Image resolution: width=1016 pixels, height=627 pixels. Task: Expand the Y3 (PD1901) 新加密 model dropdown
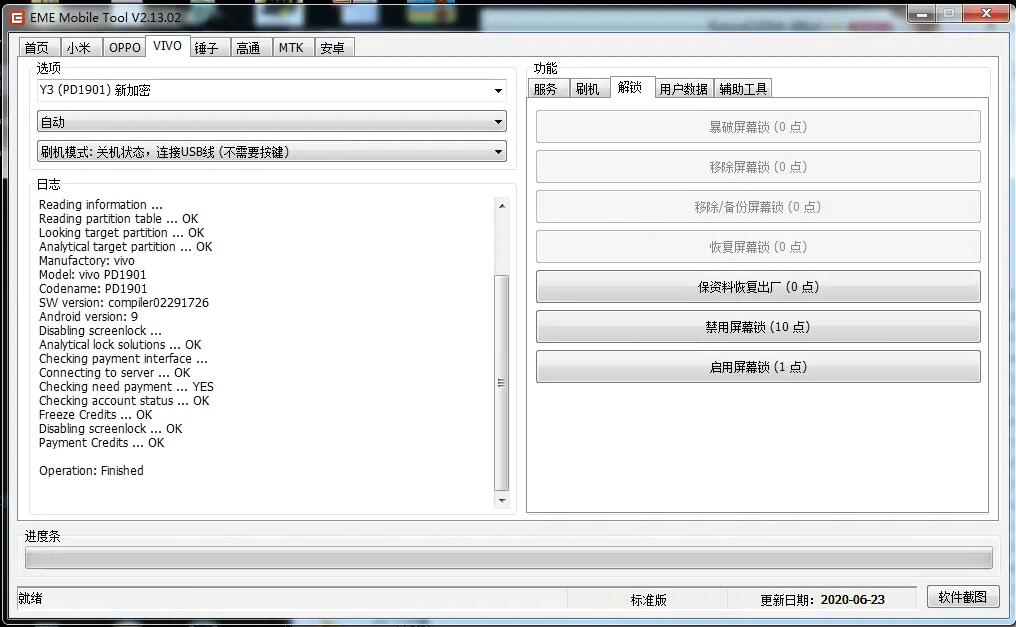point(271,91)
